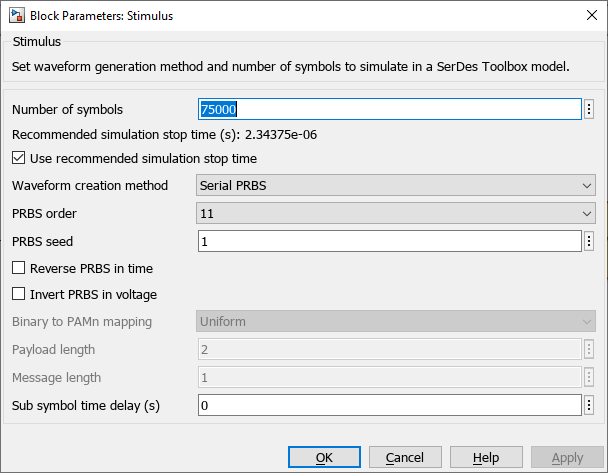Open the Waveform creation method dropdown
Image resolution: width=608 pixels, height=473 pixels.
(396, 185)
